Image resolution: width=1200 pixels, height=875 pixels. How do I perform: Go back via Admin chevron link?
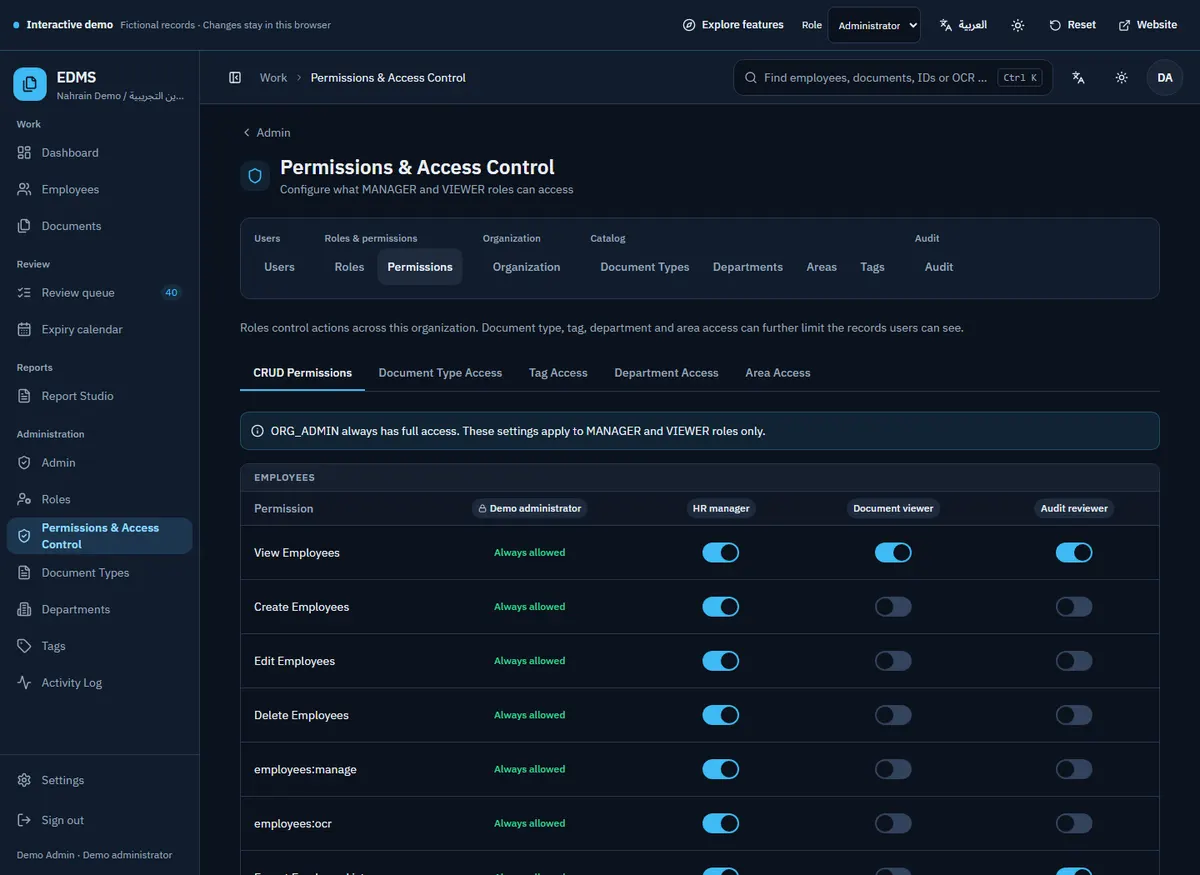[x=266, y=132]
